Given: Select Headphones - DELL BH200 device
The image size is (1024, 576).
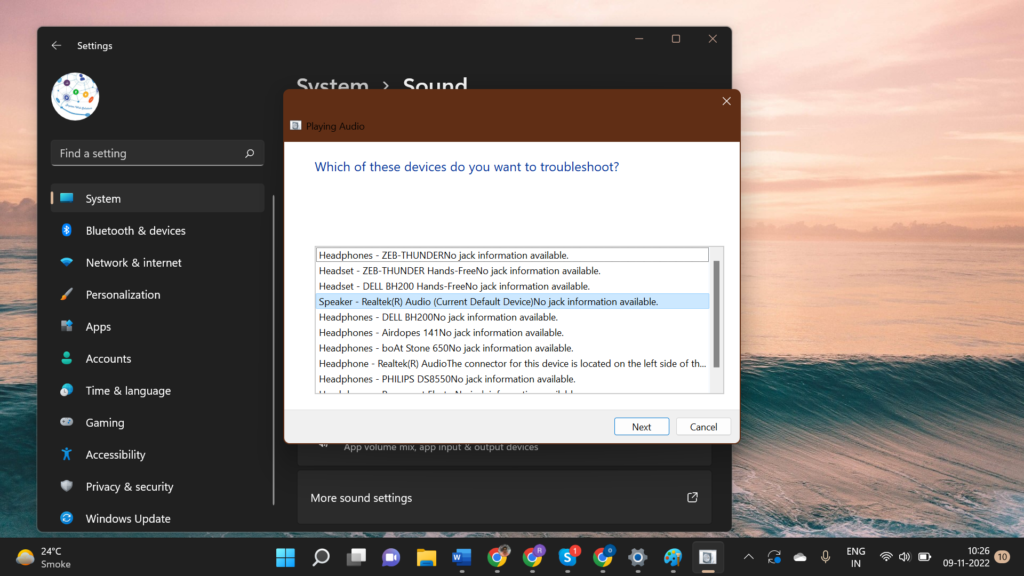Looking at the screenshot, I should [512, 317].
